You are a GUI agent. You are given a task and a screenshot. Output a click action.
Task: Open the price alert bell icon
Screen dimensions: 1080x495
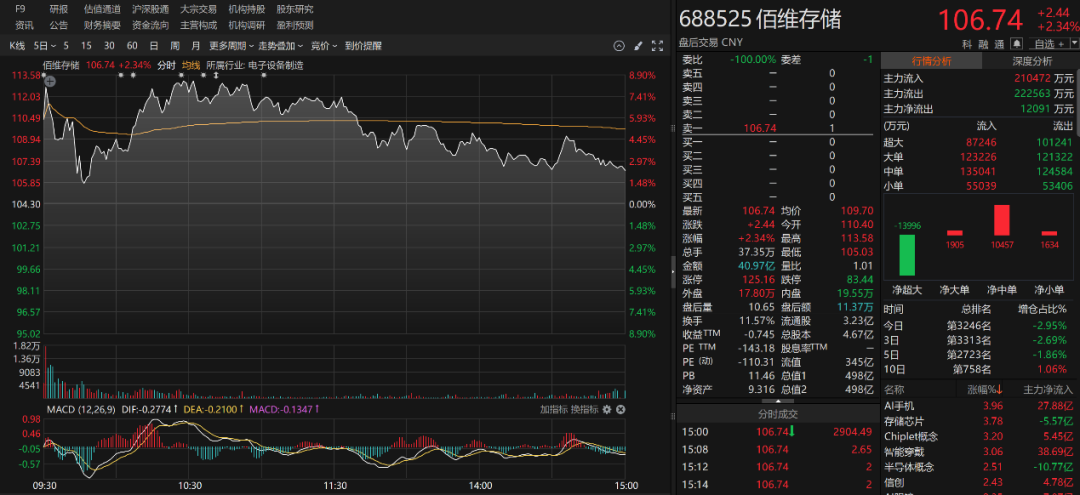pos(1017,43)
